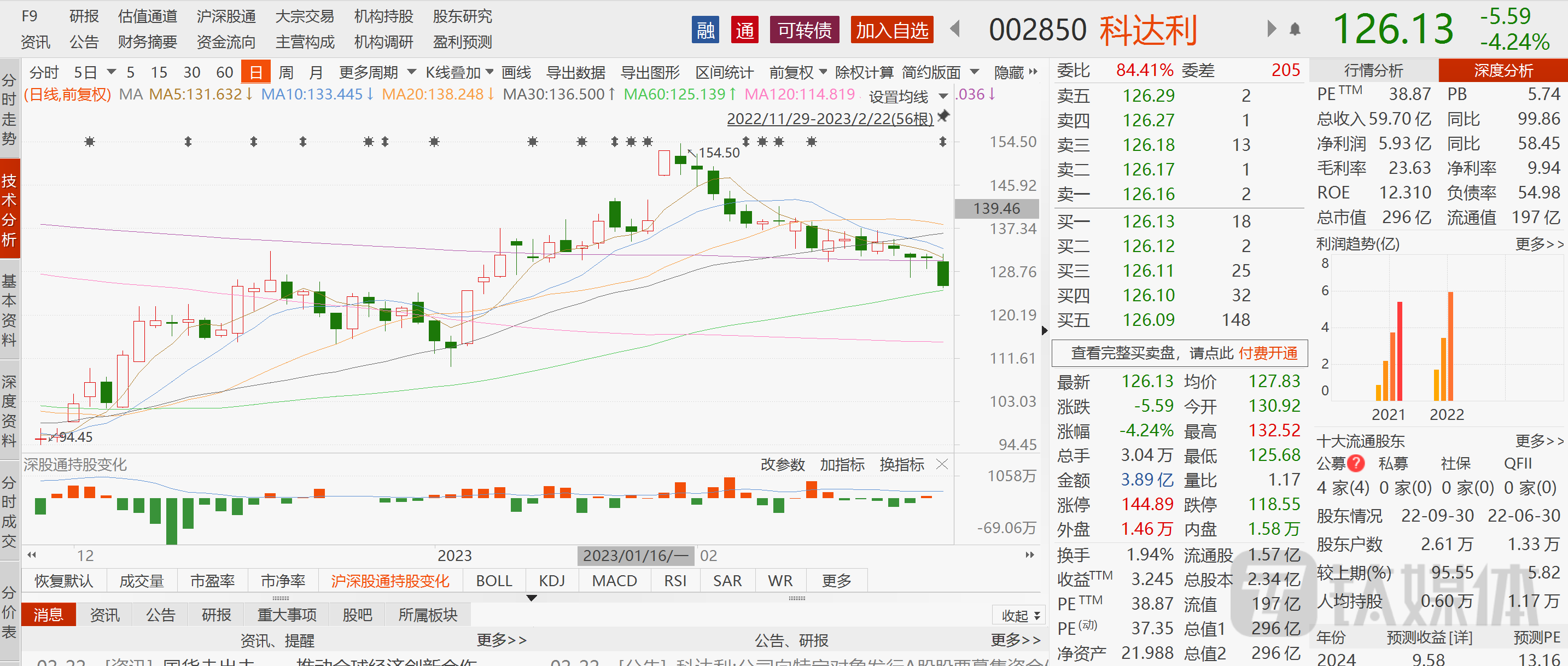The image size is (1568, 666).
Task: Collapse side panel with 隐藏 toggle
Action: [1015, 72]
